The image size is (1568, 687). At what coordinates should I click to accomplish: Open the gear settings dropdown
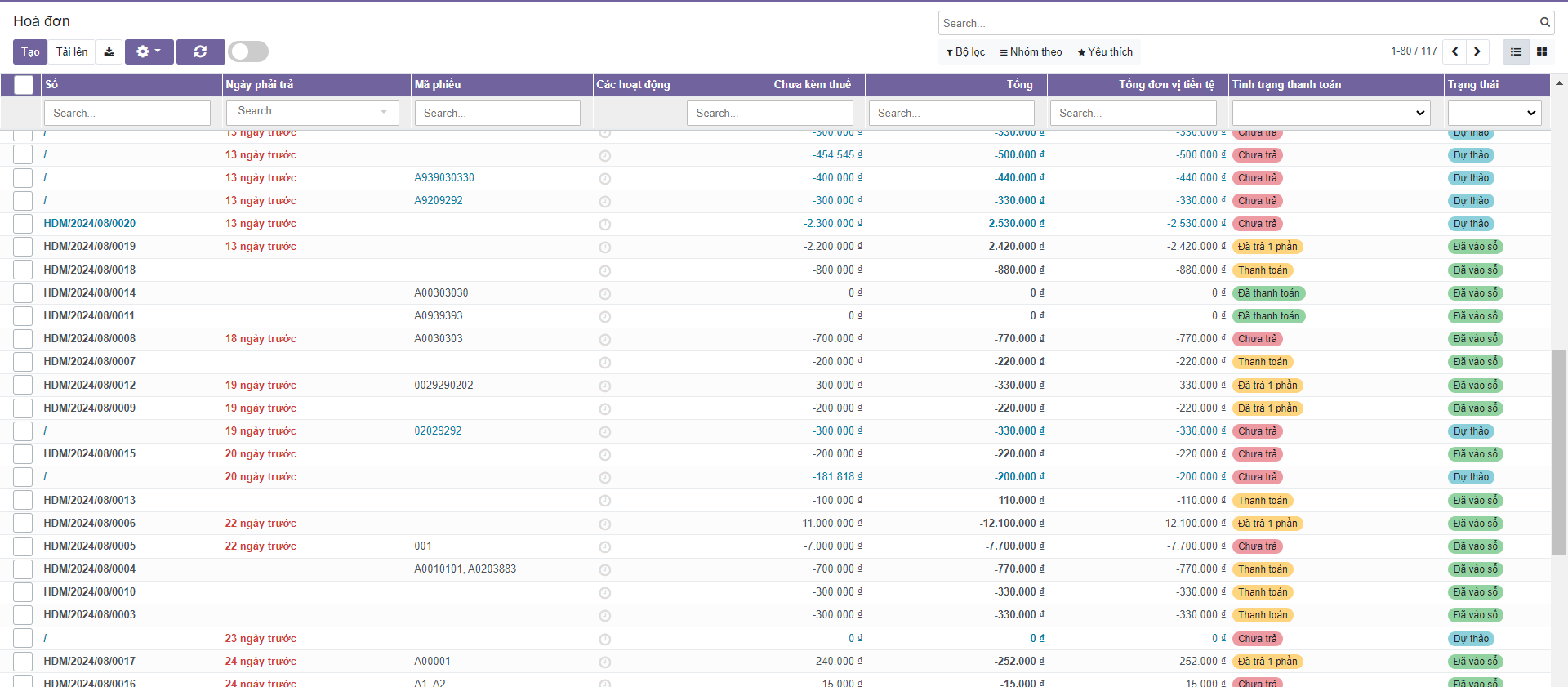pyautogui.click(x=149, y=51)
